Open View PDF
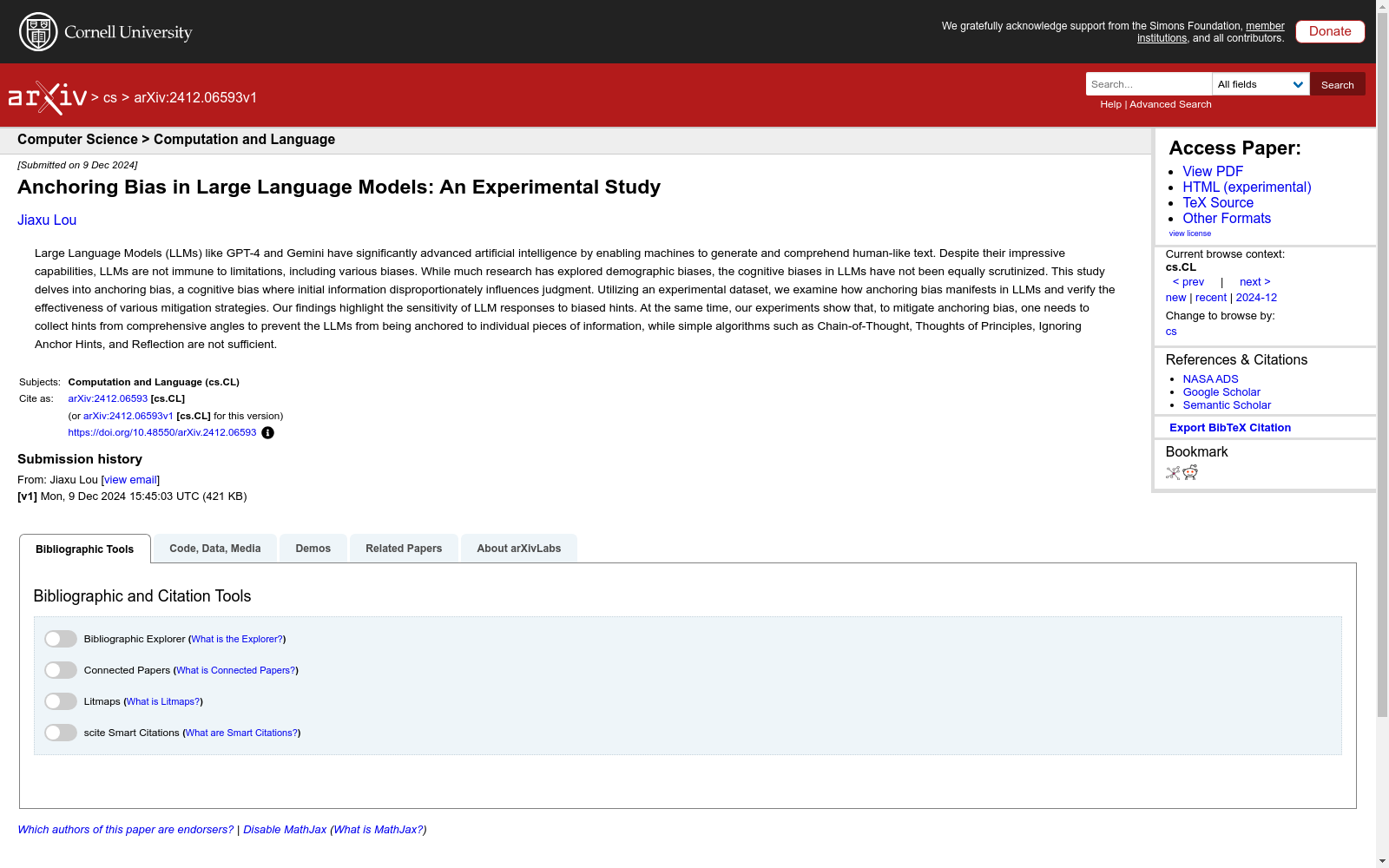This screenshot has width=1389, height=868. tap(1212, 171)
